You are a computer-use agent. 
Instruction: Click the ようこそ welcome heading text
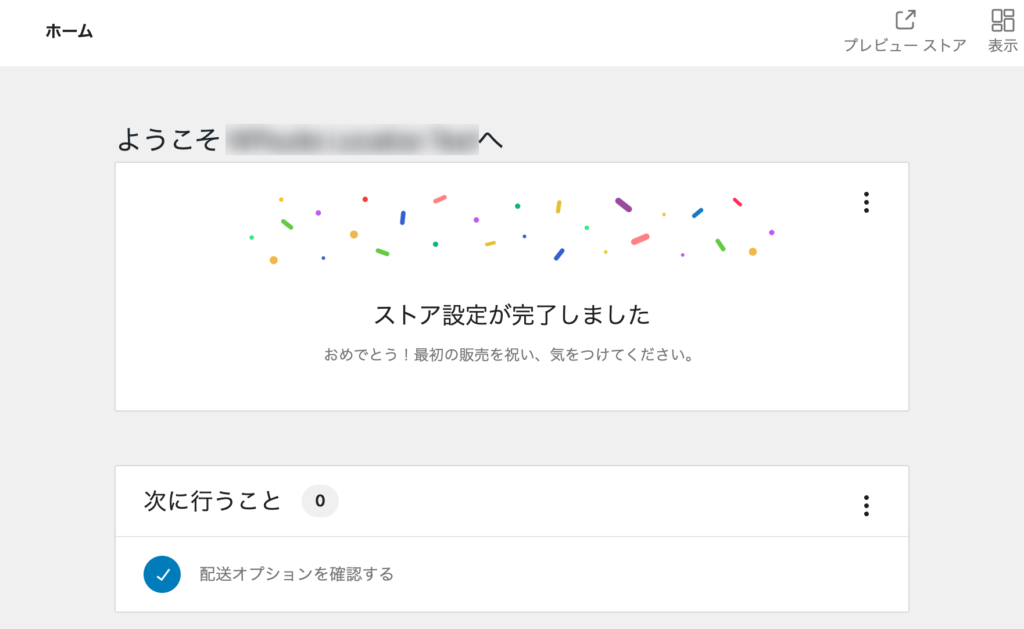point(168,139)
